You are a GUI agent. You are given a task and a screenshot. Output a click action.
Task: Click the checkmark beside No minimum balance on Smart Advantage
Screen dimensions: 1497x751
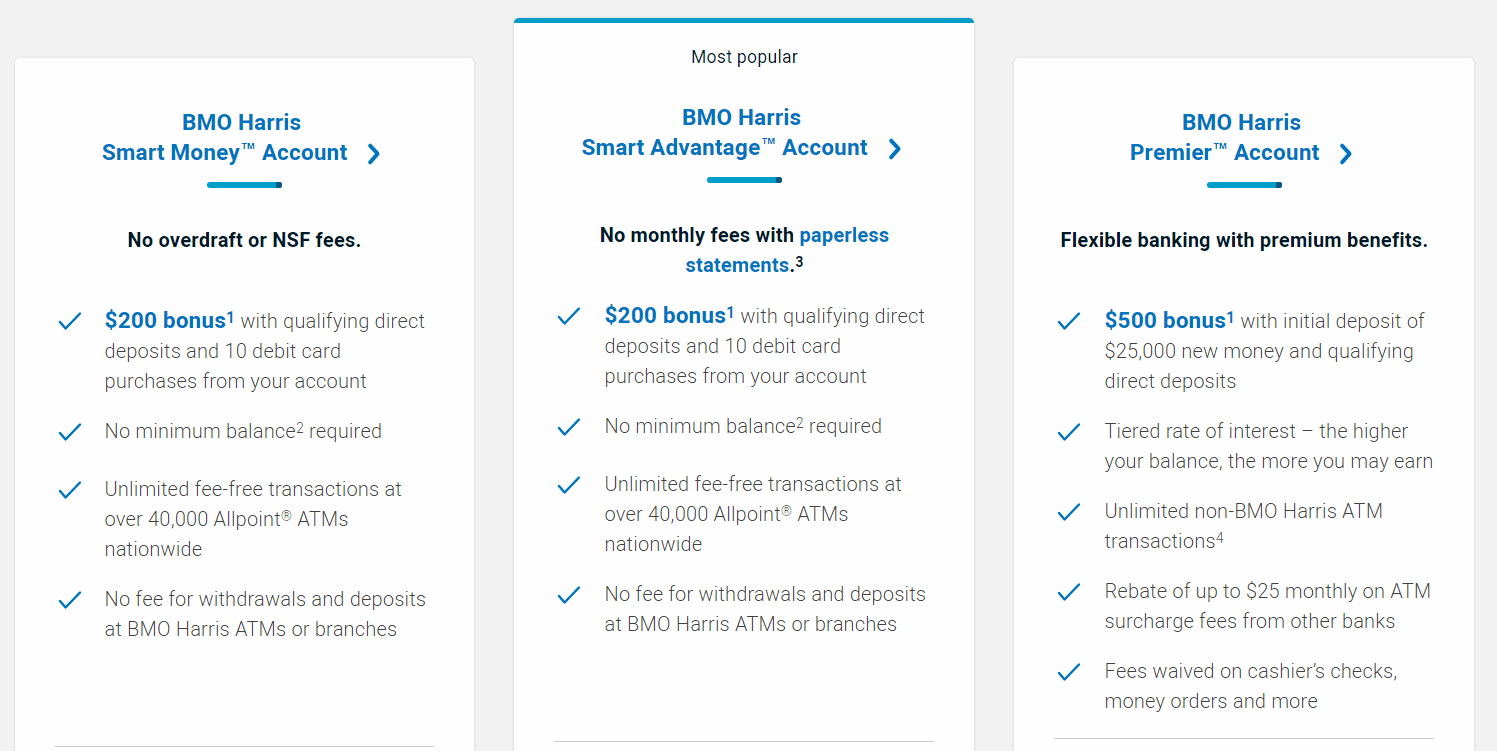(568, 427)
